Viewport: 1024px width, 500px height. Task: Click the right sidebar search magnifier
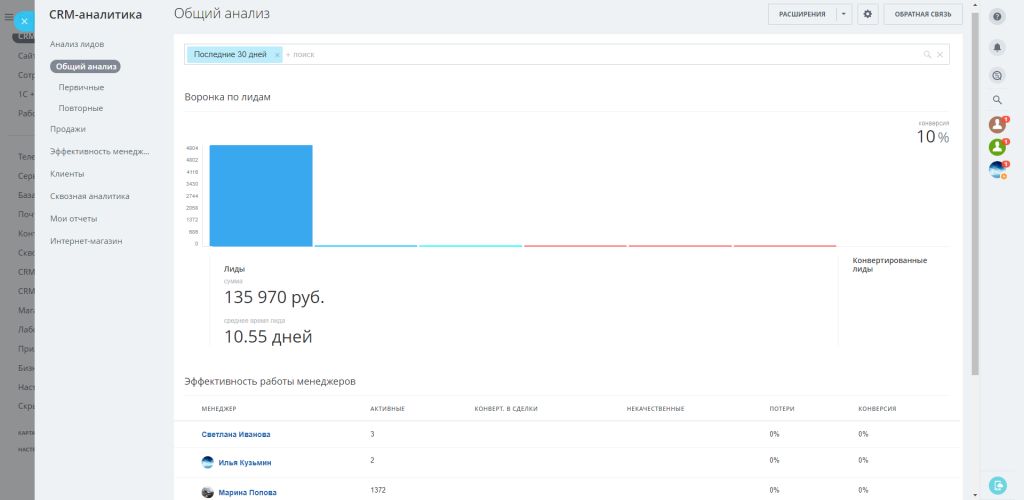tap(997, 100)
